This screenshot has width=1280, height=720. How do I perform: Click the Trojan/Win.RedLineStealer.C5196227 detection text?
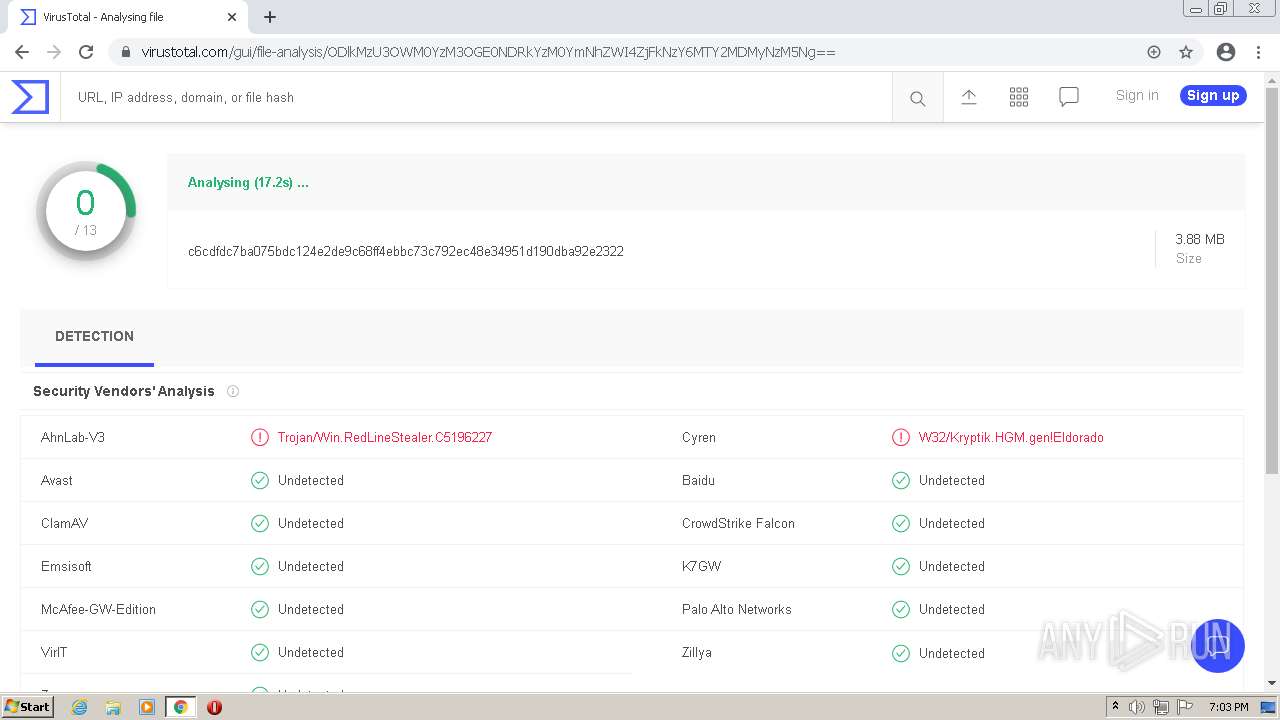coord(385,437)
